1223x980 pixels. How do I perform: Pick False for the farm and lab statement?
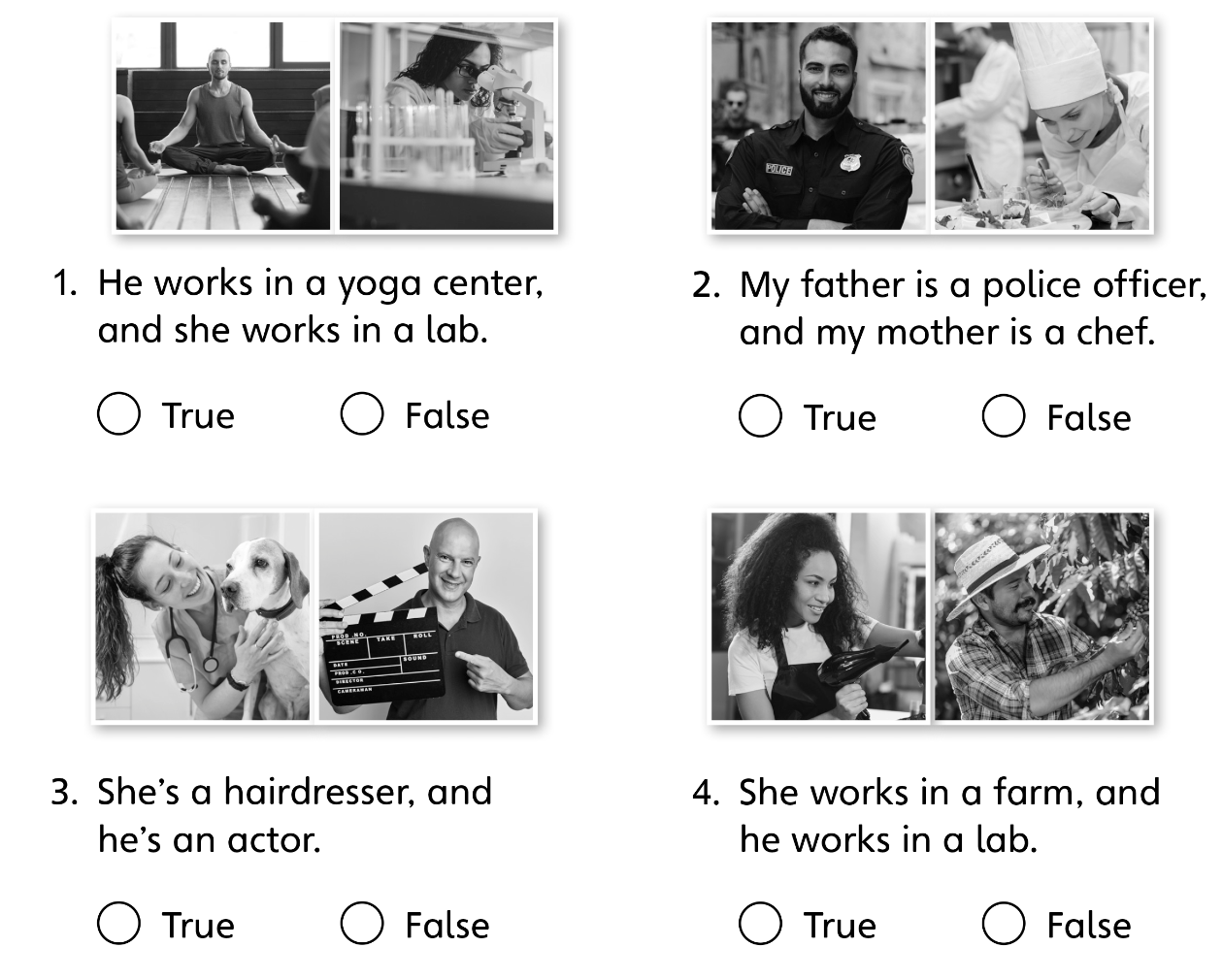pos(1004,924)
